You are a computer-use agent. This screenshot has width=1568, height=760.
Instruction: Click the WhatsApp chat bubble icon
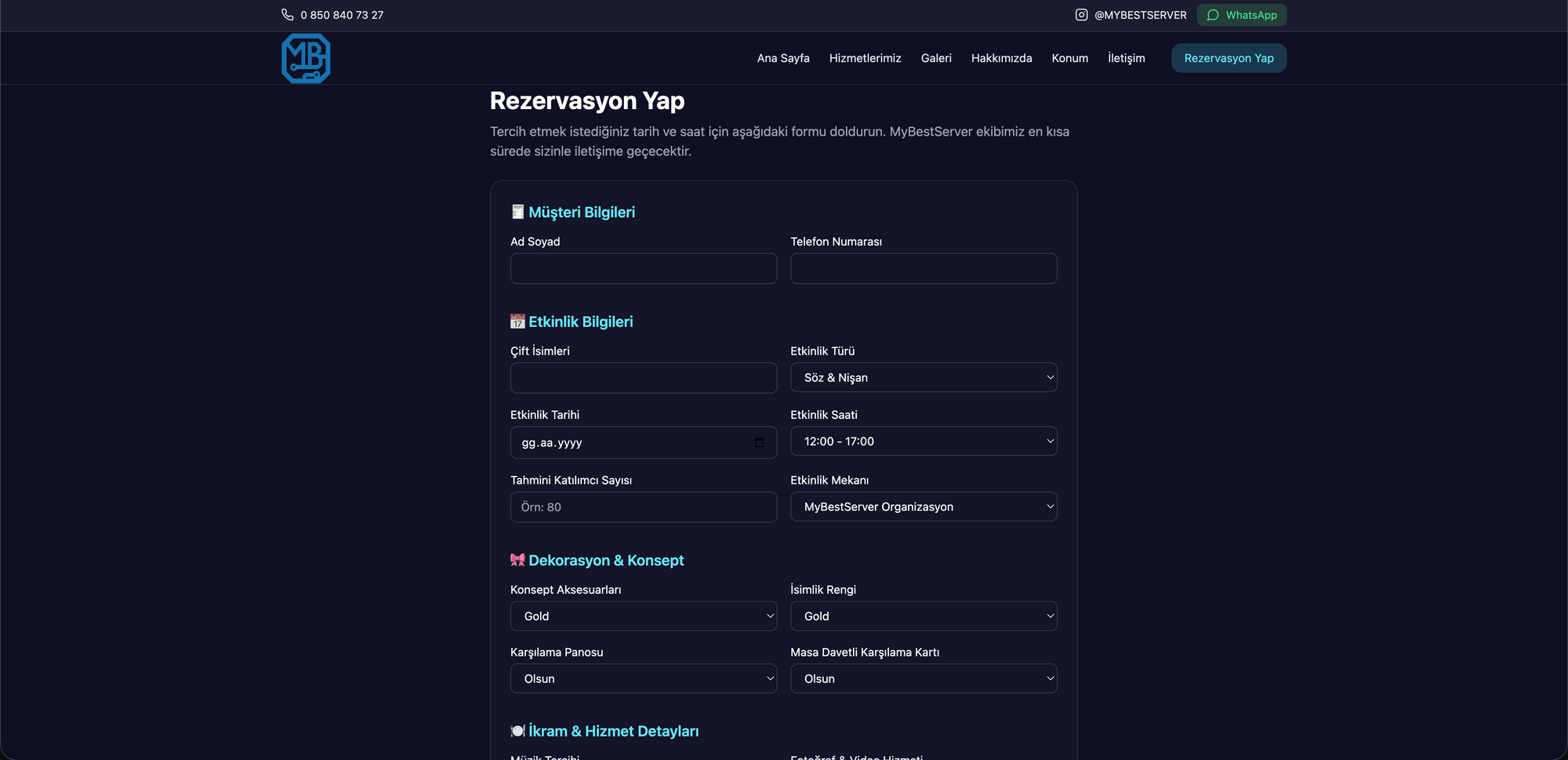(1213, 15)
